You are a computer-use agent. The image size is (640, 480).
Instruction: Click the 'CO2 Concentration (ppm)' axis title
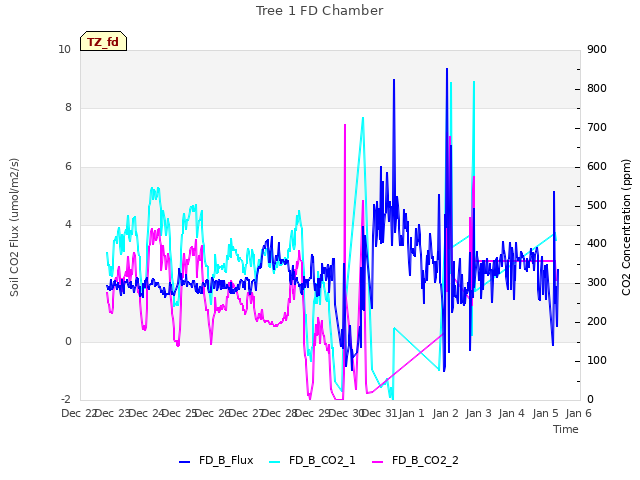pos(626,227)
